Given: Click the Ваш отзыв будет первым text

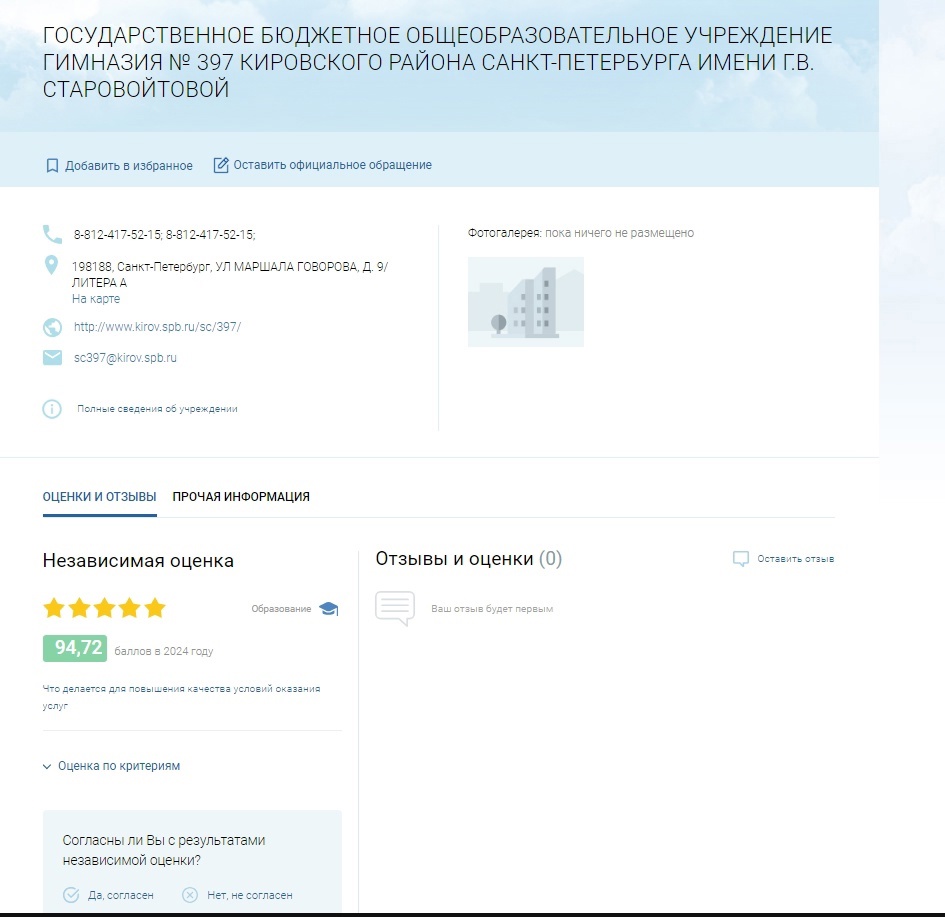Looking at the screenshot, I should pos(492,609).
